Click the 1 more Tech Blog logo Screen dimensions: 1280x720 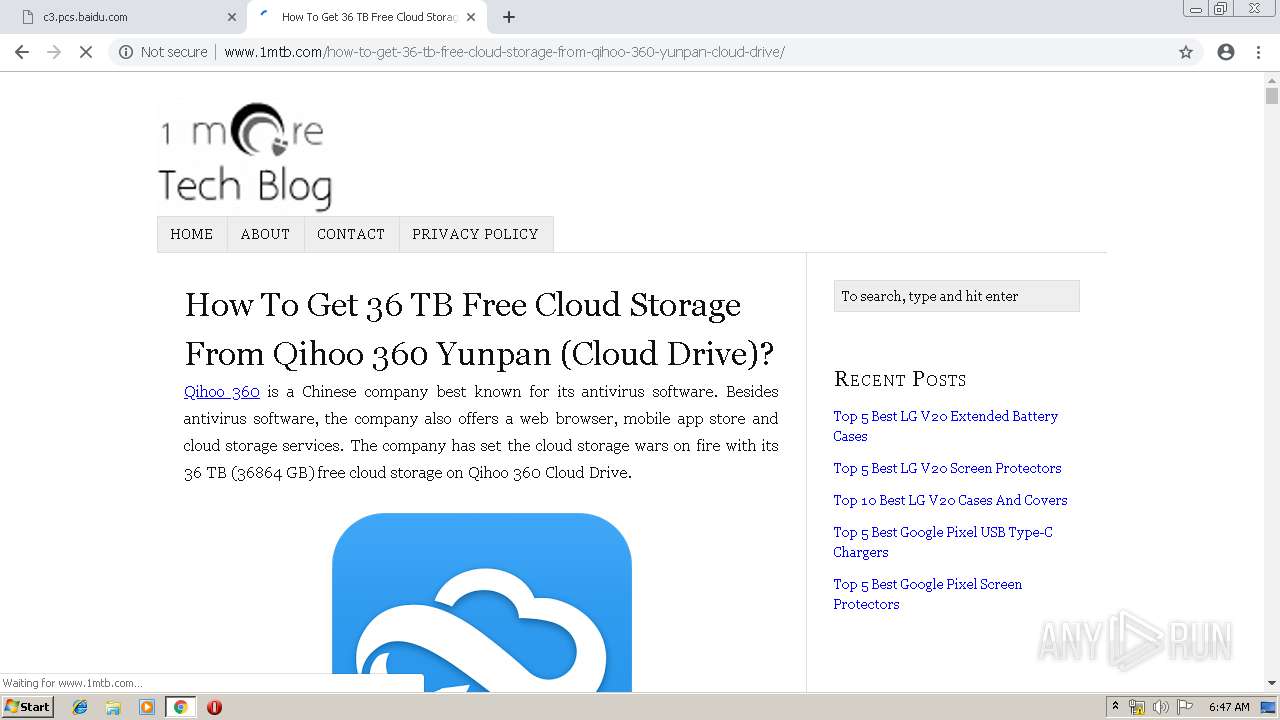pyautogui.click(x=245, y=156)
